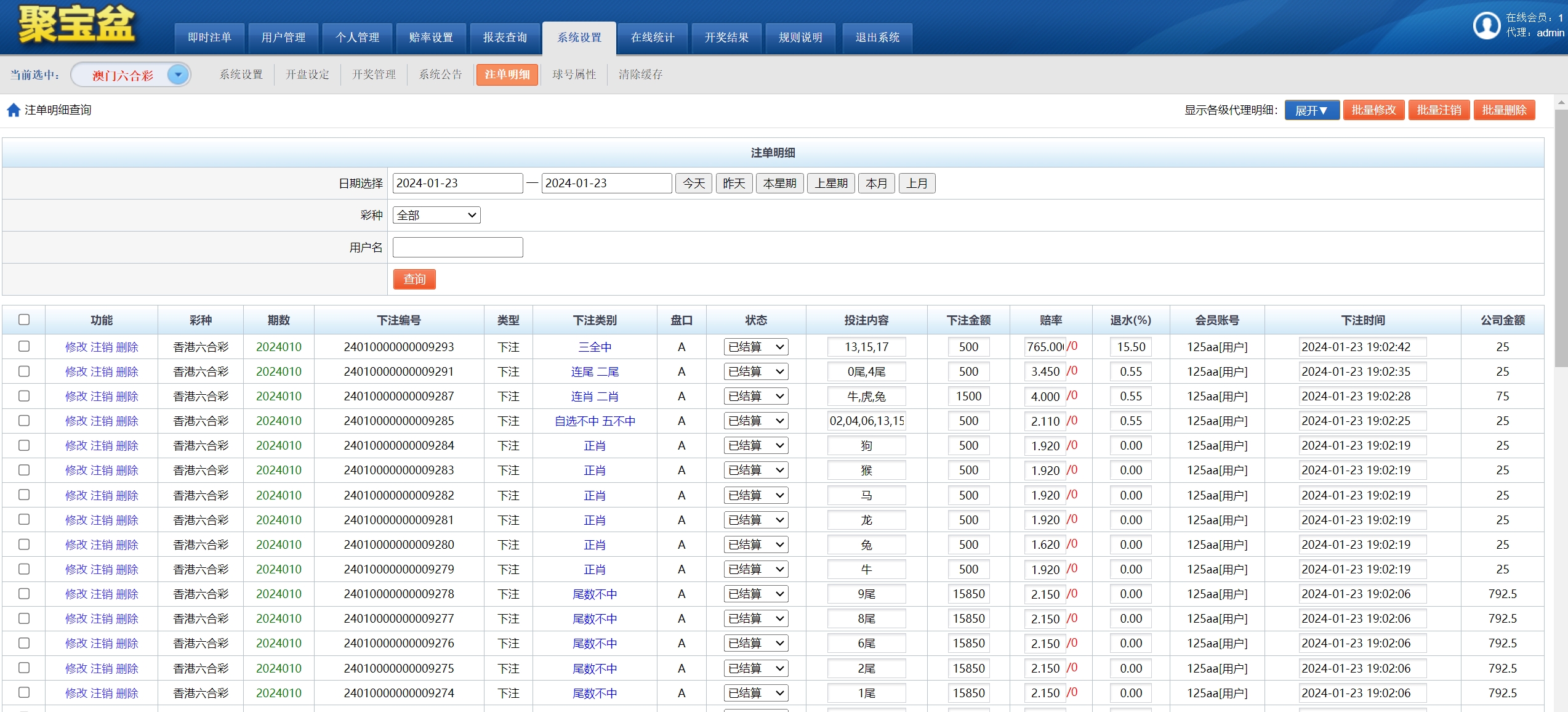This screenshot has height=712, width=1568.
Task: Open status dropdown for bet 24010000000009291
Action: 756,371
